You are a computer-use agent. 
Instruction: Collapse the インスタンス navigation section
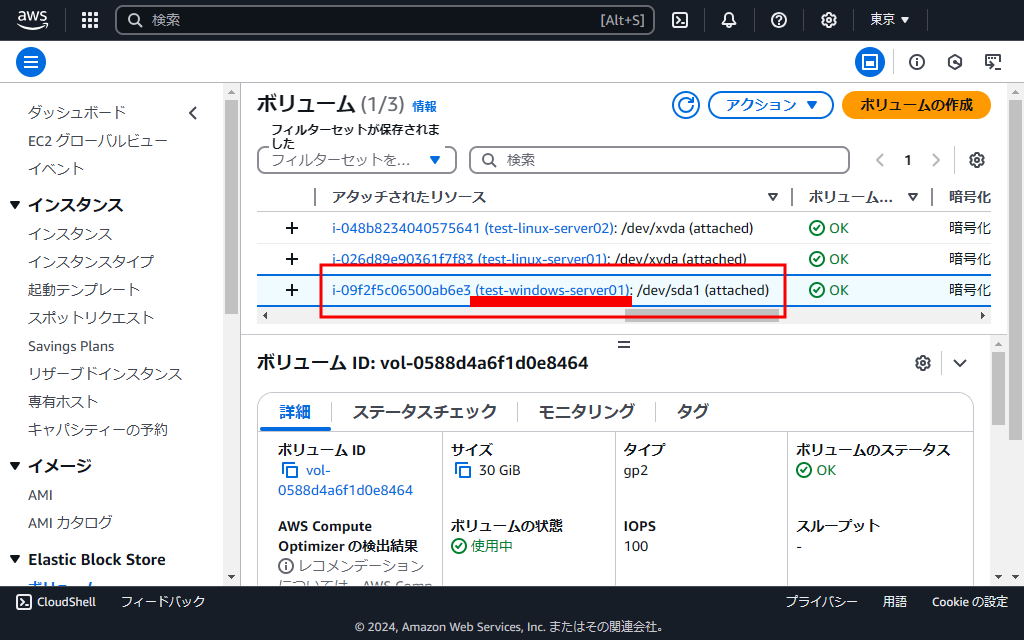(x=15, y=205)
